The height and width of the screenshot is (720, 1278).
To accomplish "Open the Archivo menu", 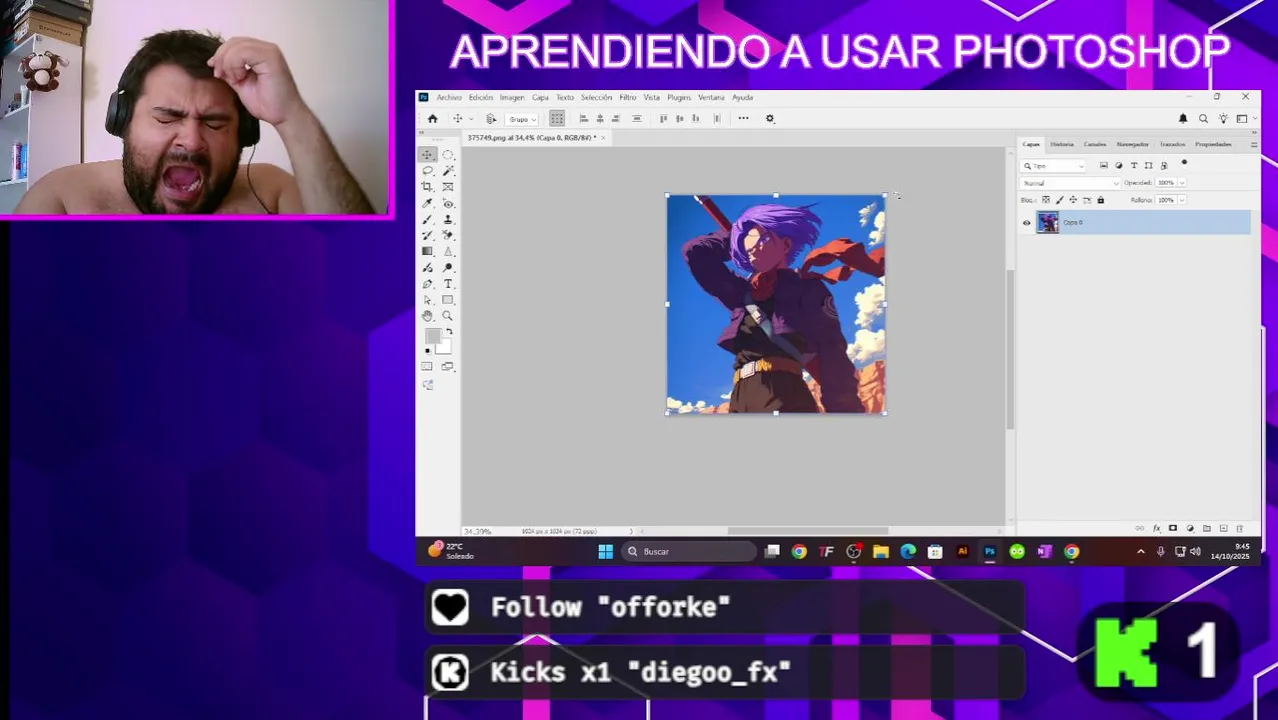I will pos(449,97).
